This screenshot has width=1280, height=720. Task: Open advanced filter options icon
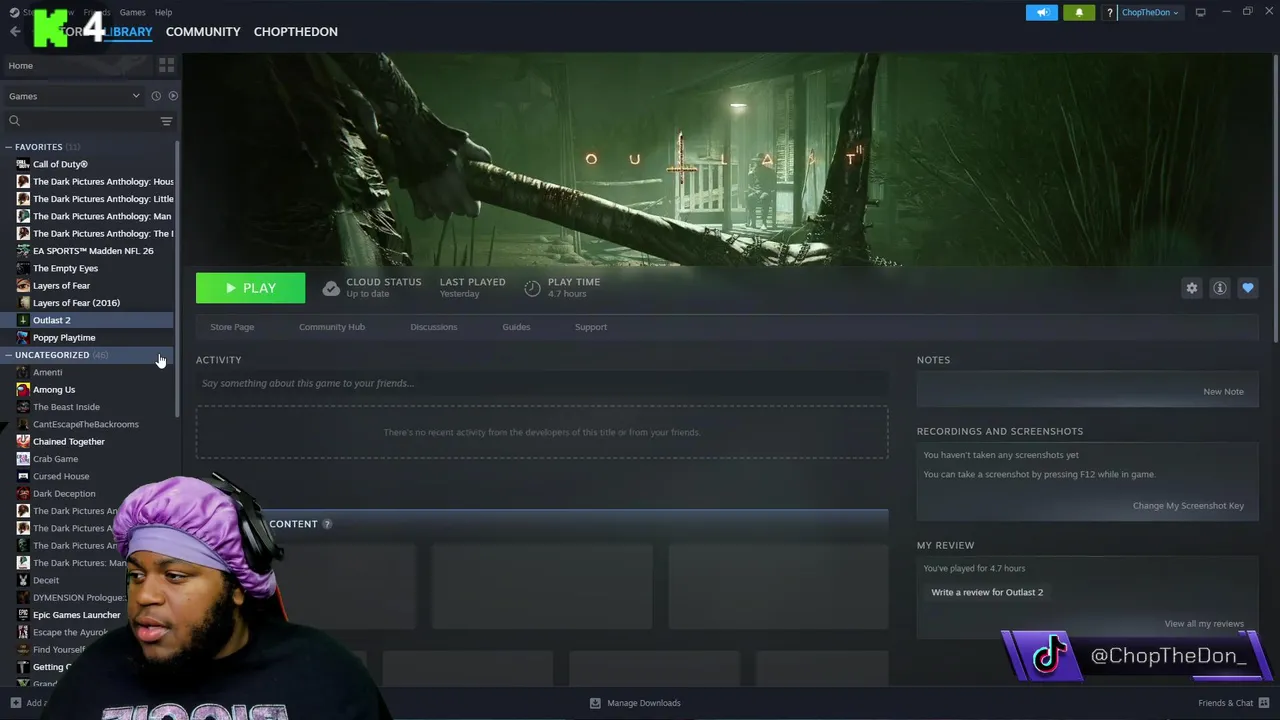(166, 121)
